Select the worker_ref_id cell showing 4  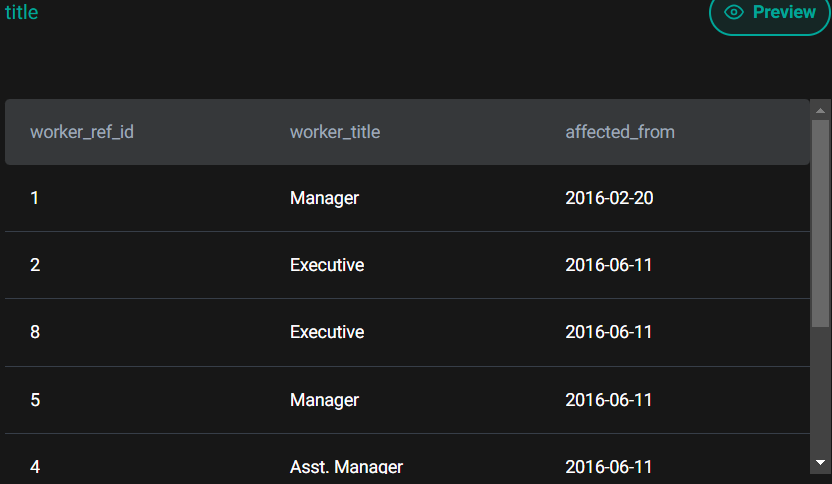click(x=35, y=467)
